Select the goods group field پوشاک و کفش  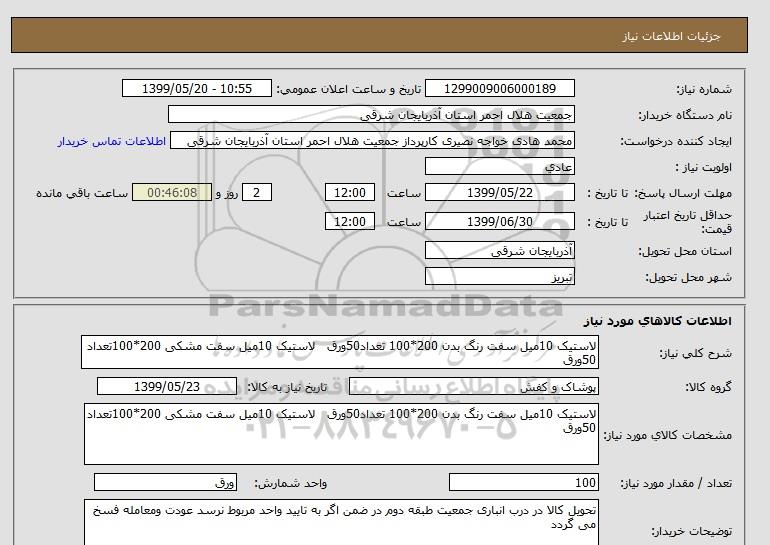point(473,386)
